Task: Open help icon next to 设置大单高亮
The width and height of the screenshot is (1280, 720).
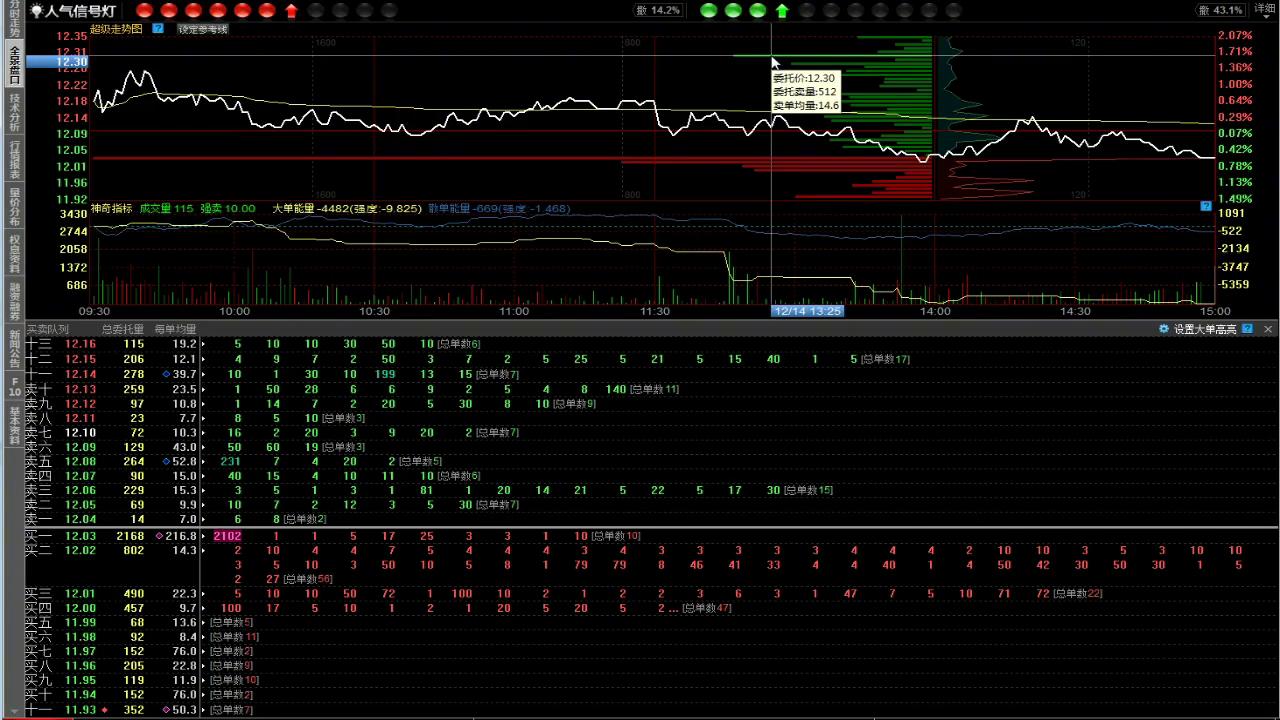Action: 1247,329
